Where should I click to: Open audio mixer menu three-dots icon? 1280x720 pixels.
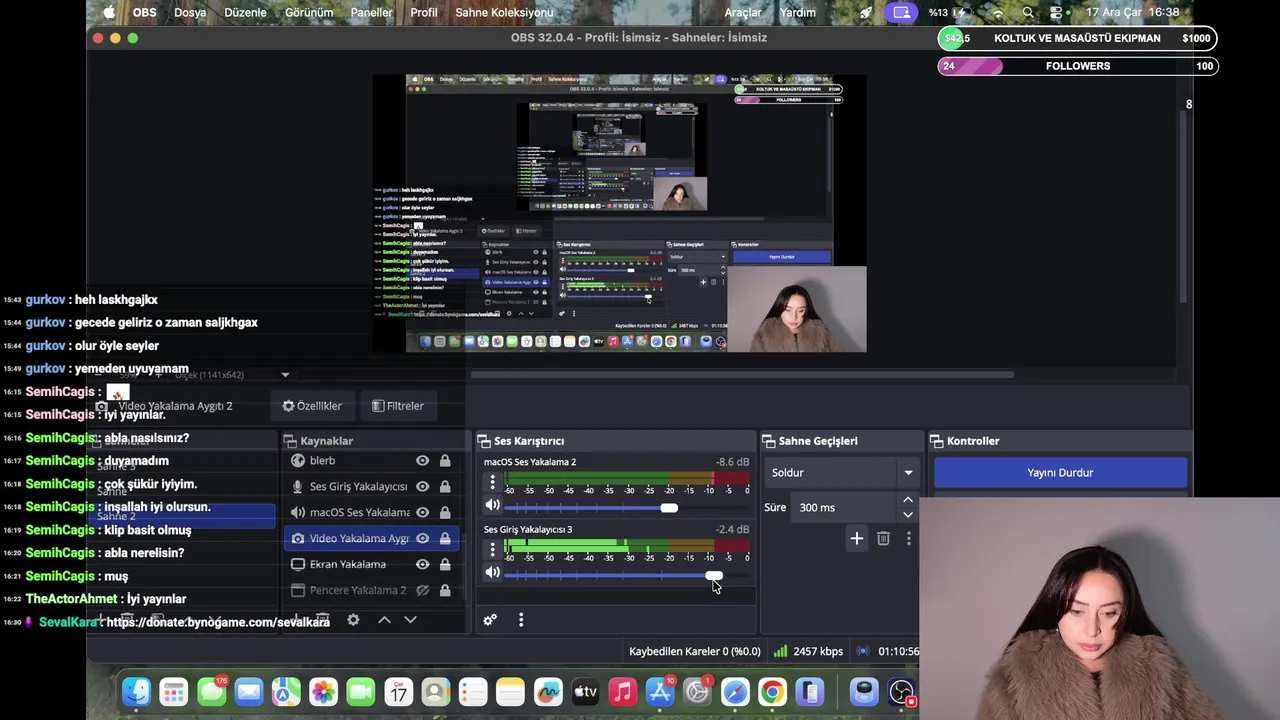[521, 620]
